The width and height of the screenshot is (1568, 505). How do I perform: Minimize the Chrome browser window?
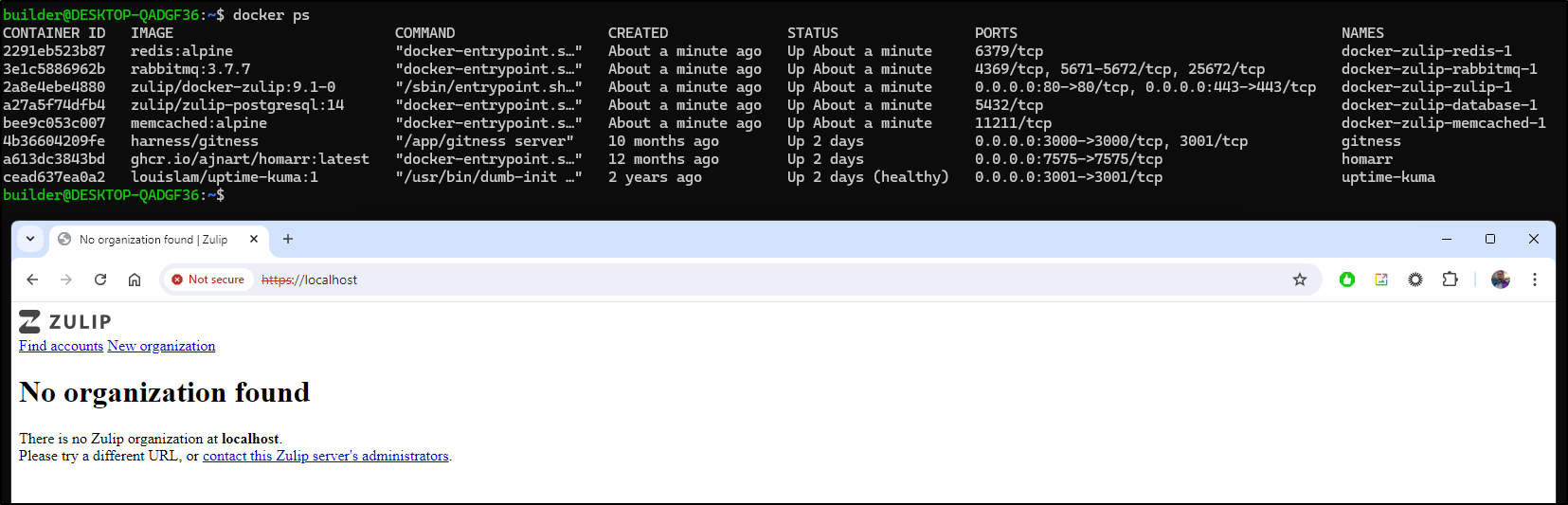pyautogui.click(x=1447, y=239)
